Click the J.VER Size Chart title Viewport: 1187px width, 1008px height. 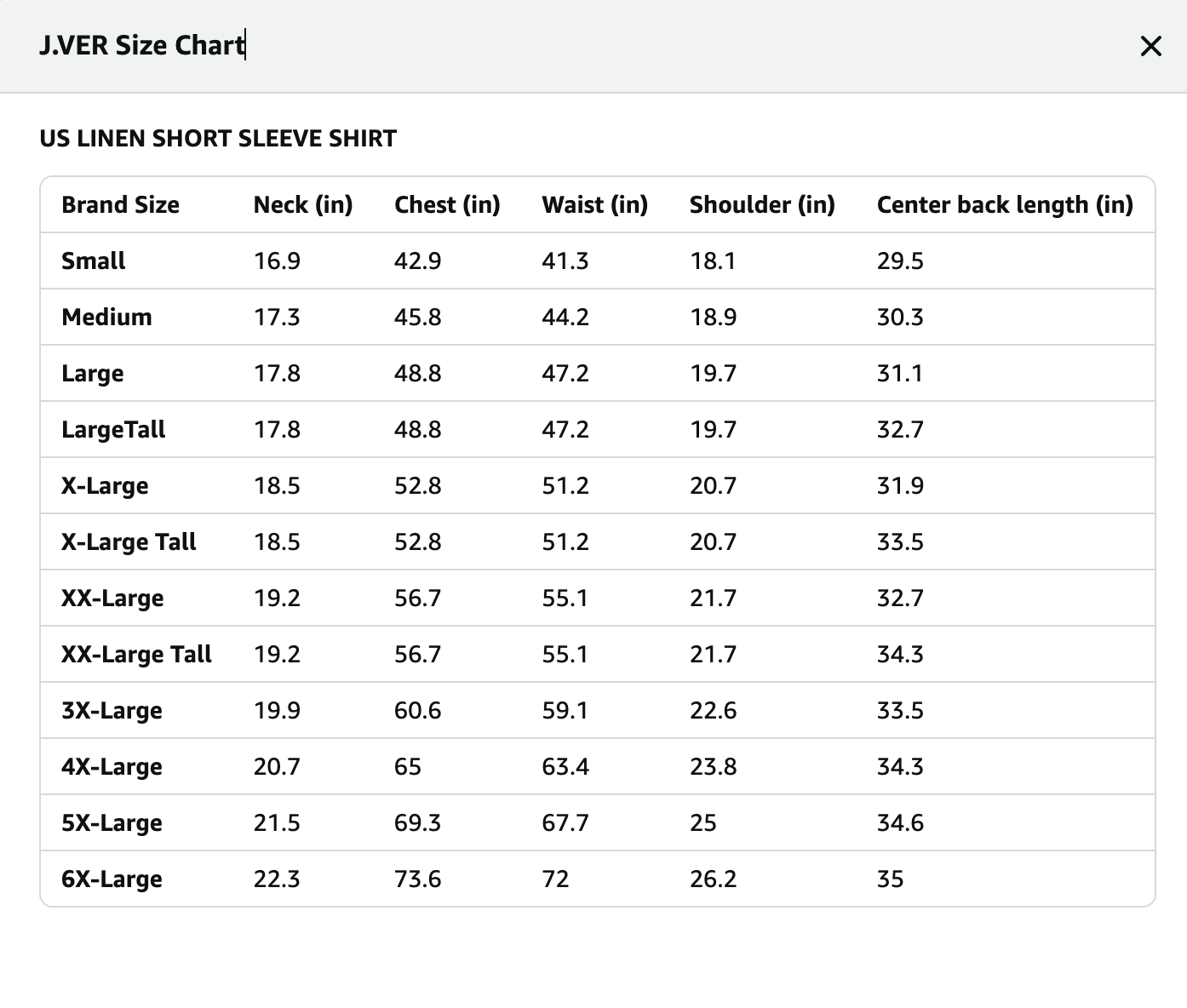[141, 45]
